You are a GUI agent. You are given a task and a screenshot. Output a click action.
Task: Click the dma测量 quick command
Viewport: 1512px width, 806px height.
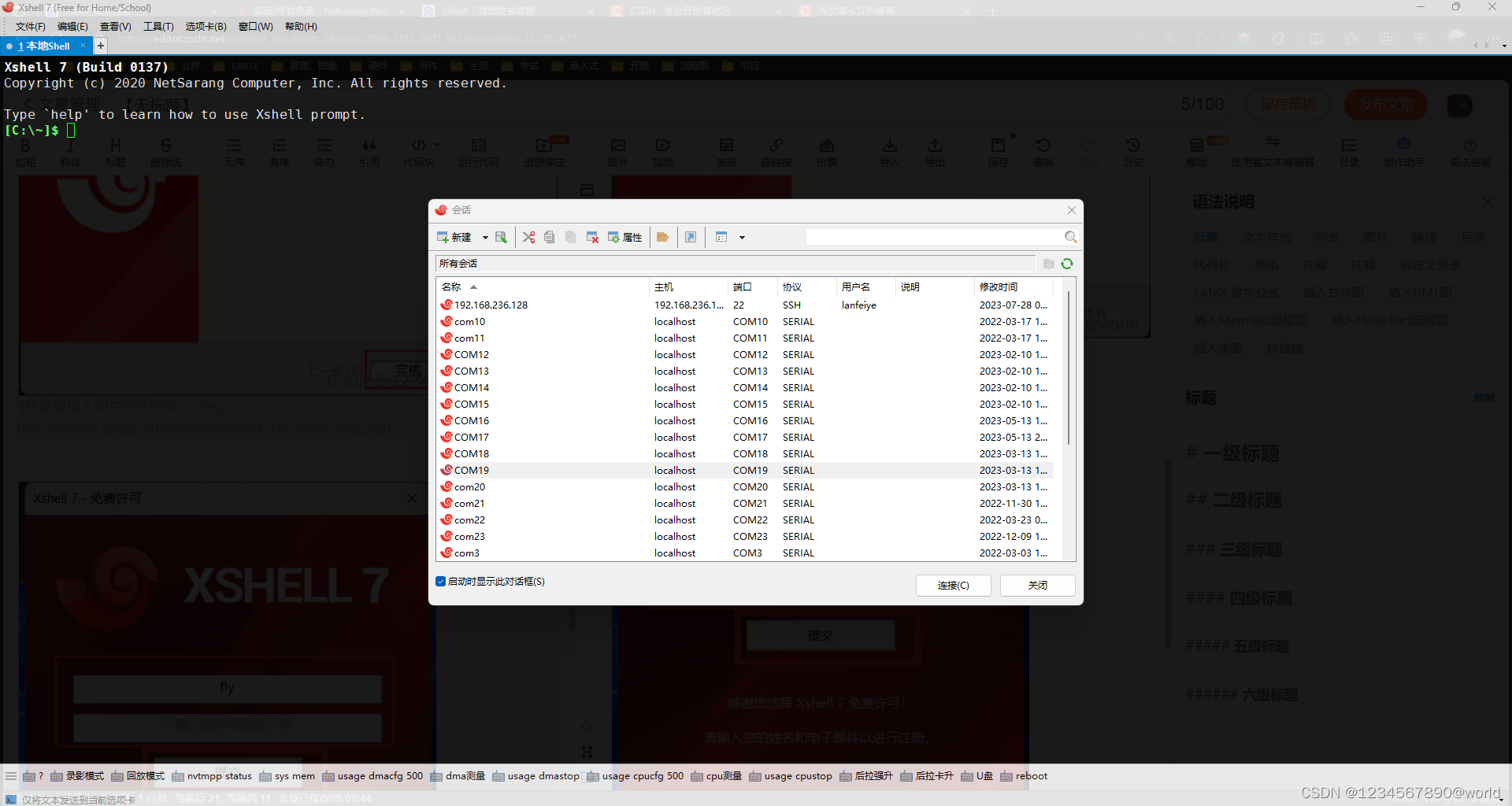(458, 776)
